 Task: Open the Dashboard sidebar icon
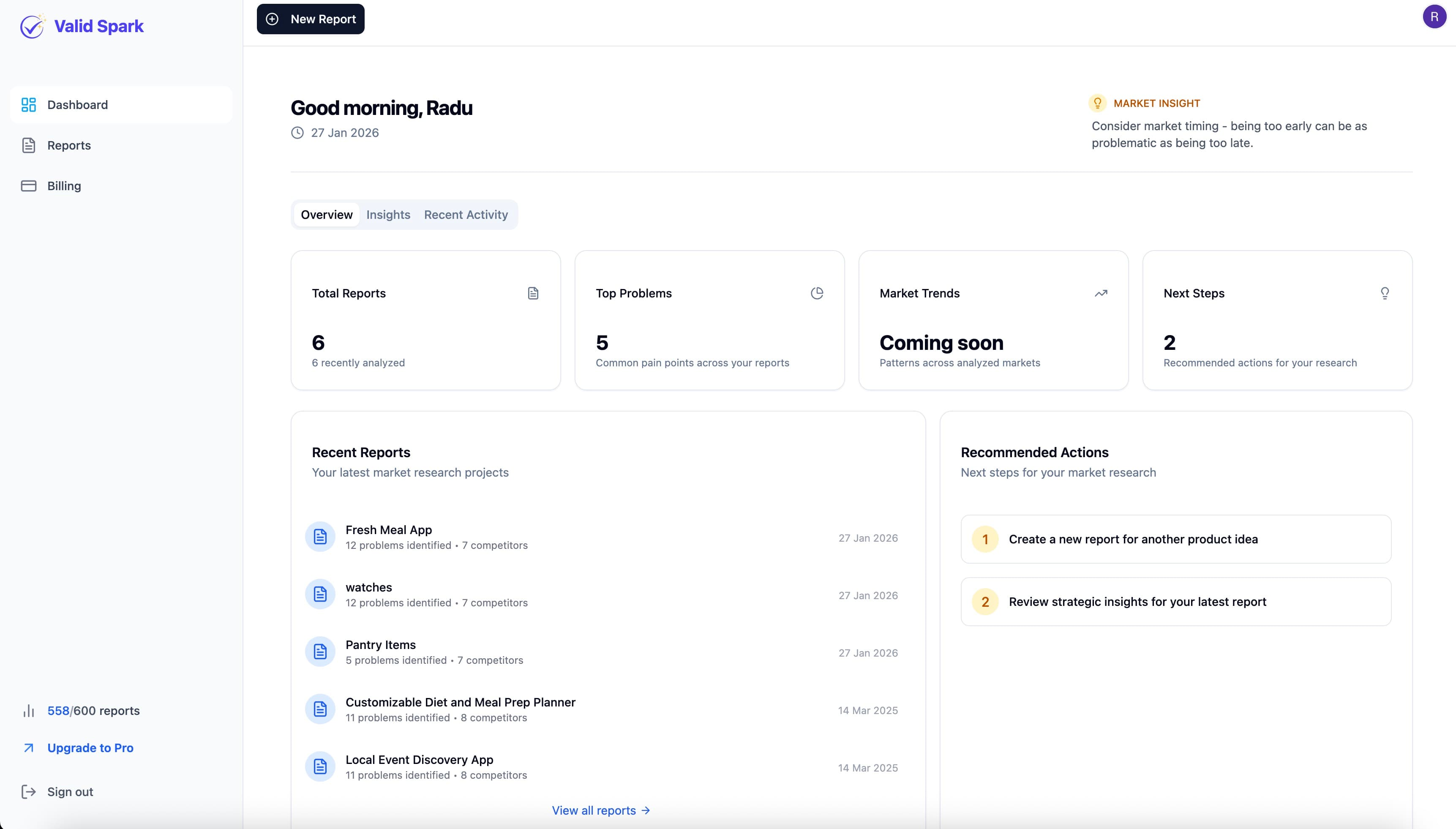29,104
